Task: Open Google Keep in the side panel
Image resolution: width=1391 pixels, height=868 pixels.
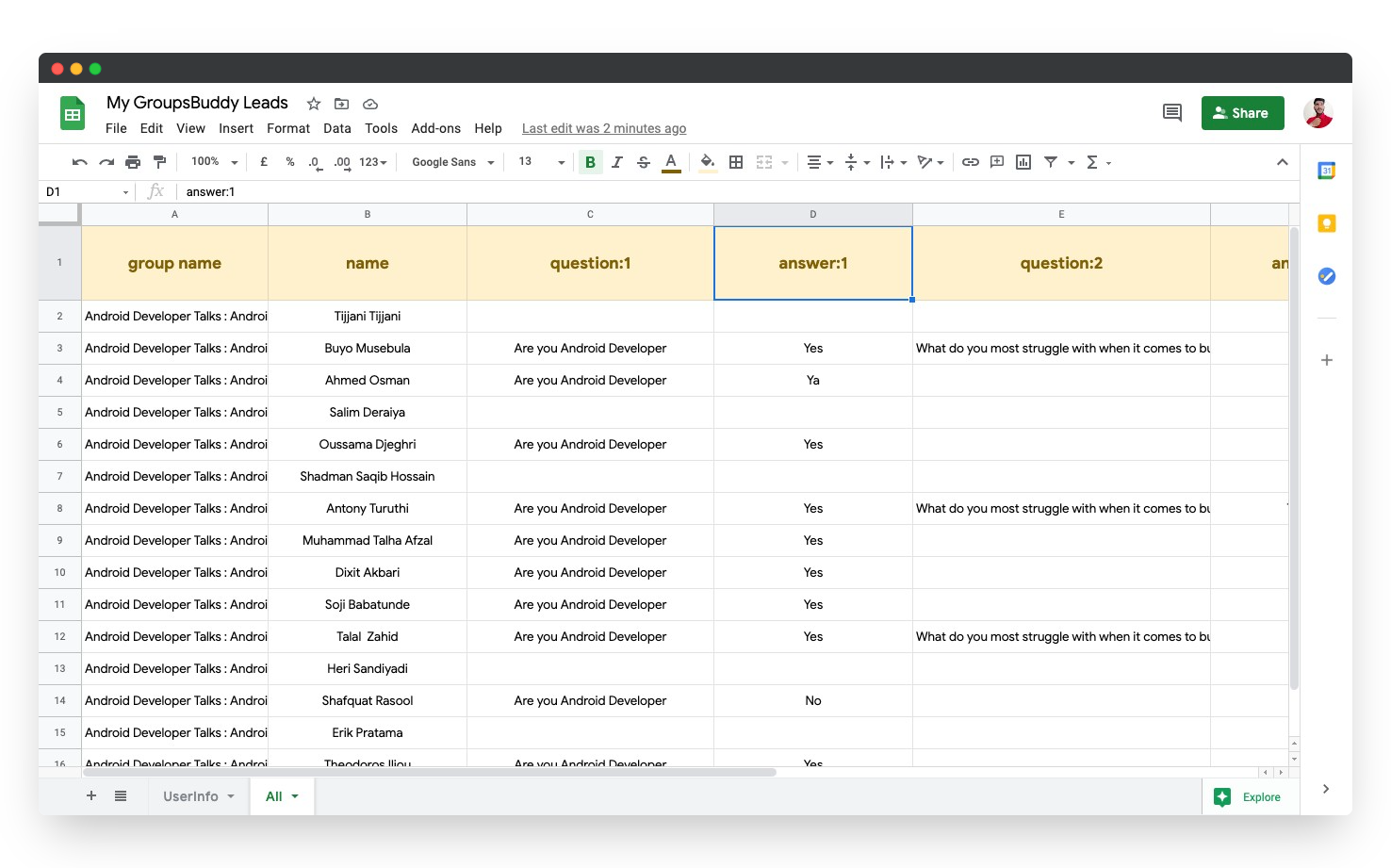Action: pos(1326,223)
